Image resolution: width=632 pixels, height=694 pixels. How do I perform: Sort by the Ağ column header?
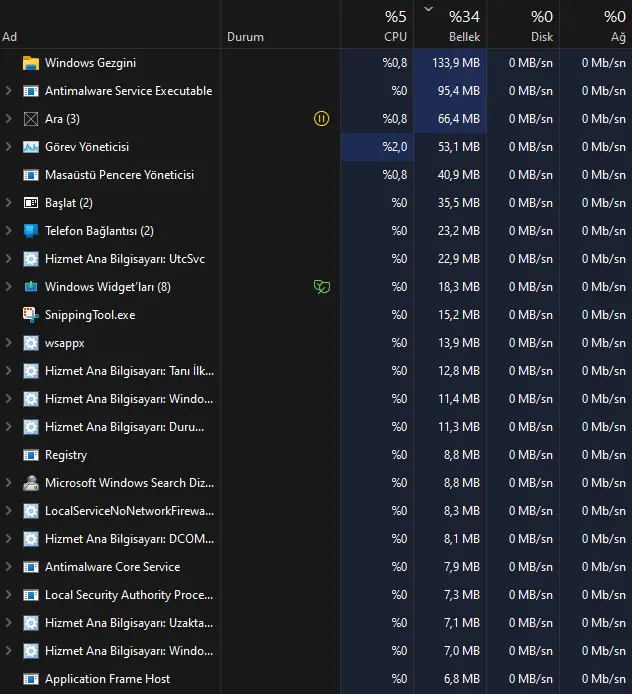tap(596, 24)
